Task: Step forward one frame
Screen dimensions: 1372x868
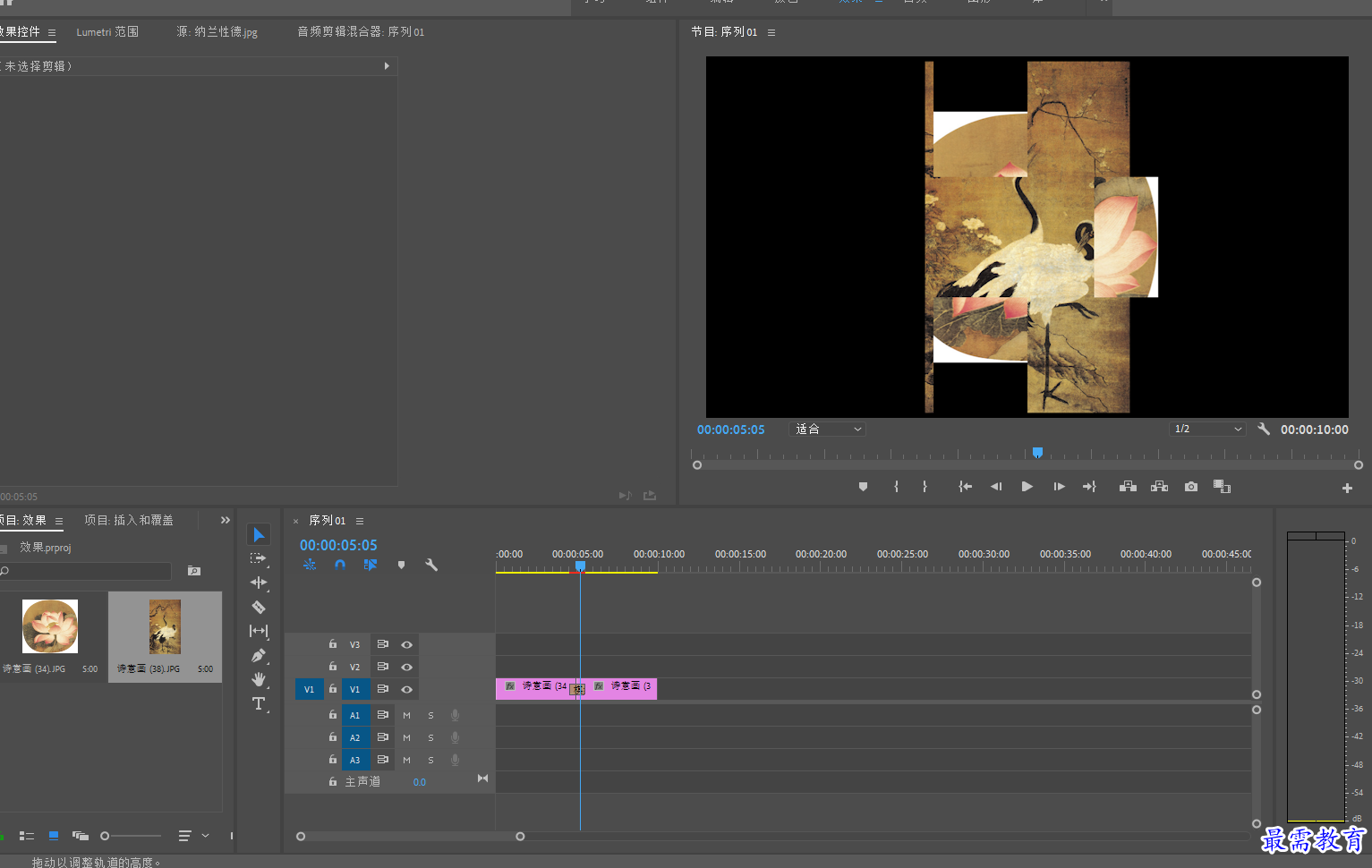Action: pos(1059,487)
